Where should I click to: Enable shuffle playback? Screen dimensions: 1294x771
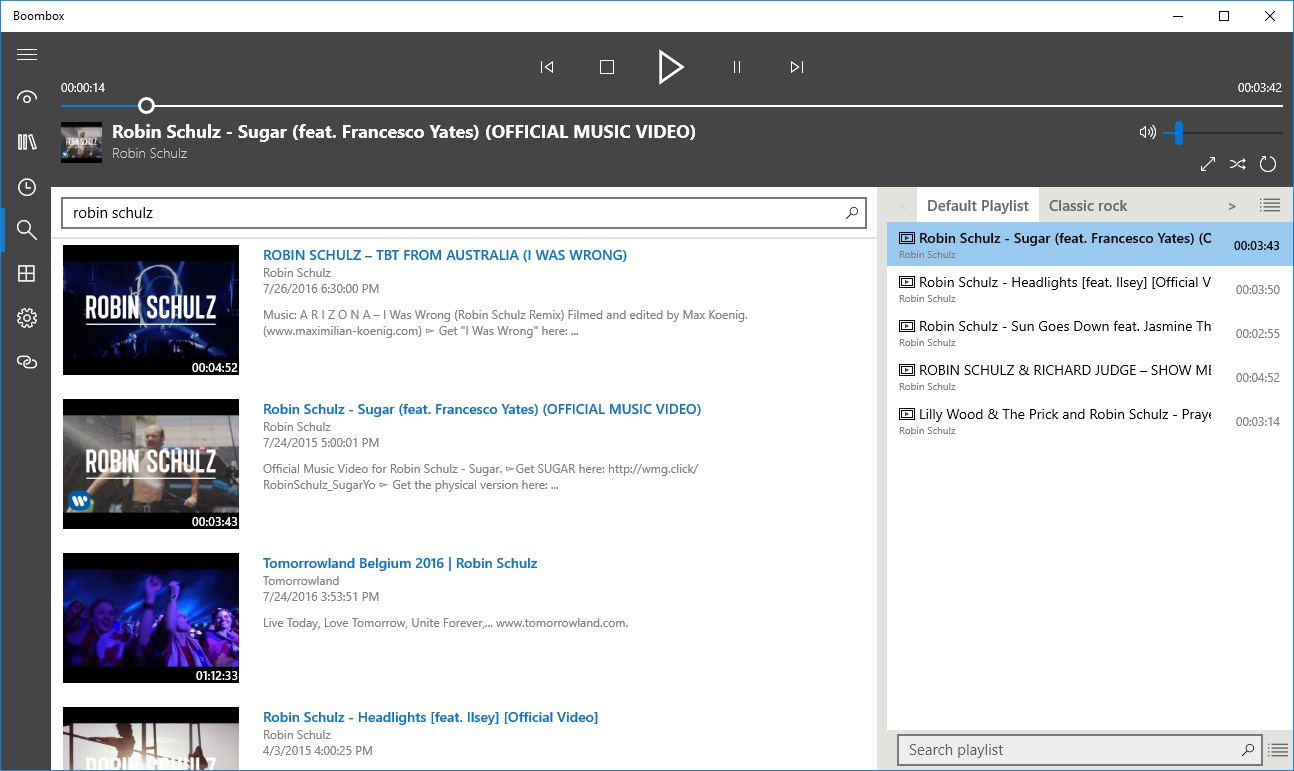(1237, 163)
